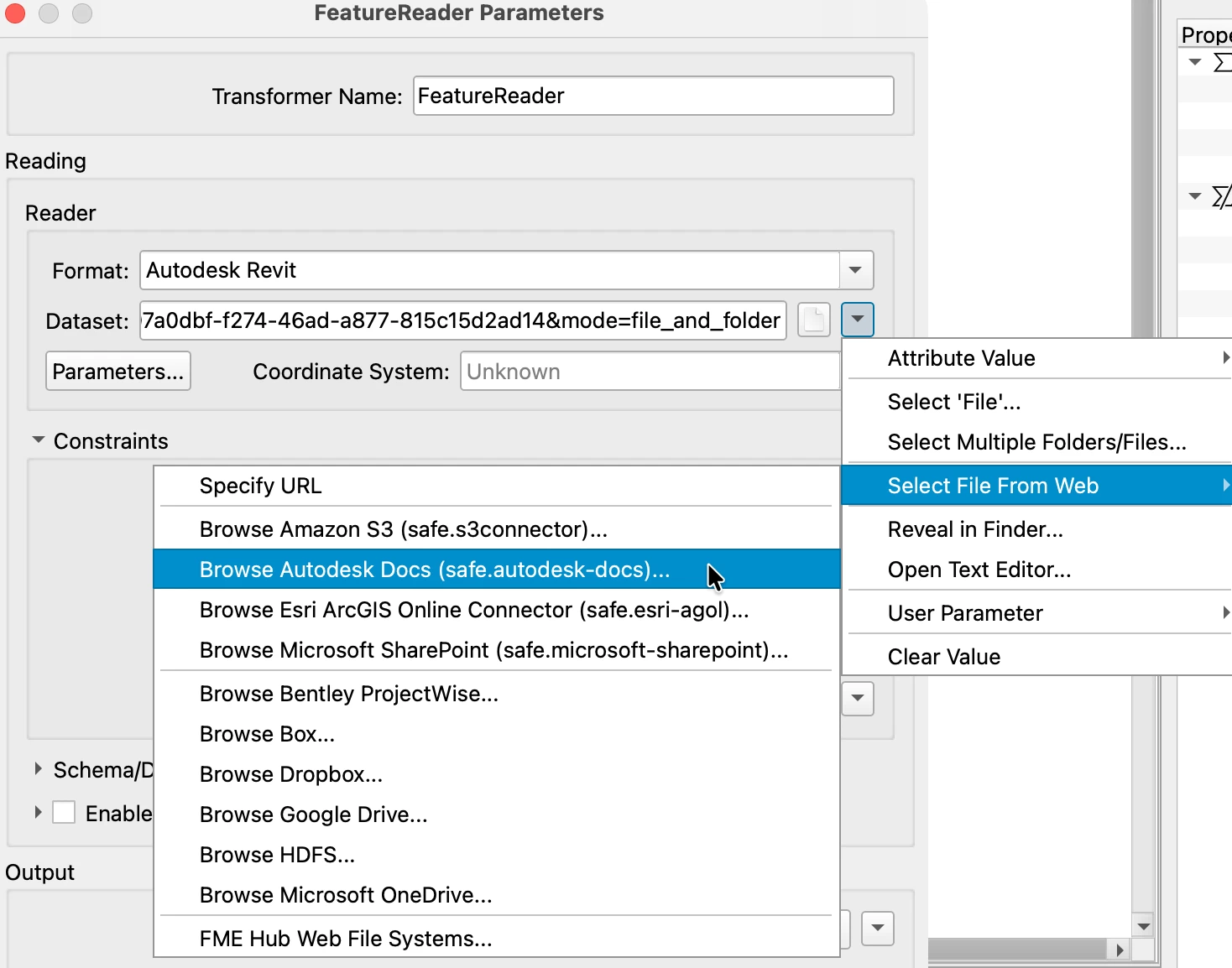Click horizontal scrollbar right arrow

(1119, 950)
